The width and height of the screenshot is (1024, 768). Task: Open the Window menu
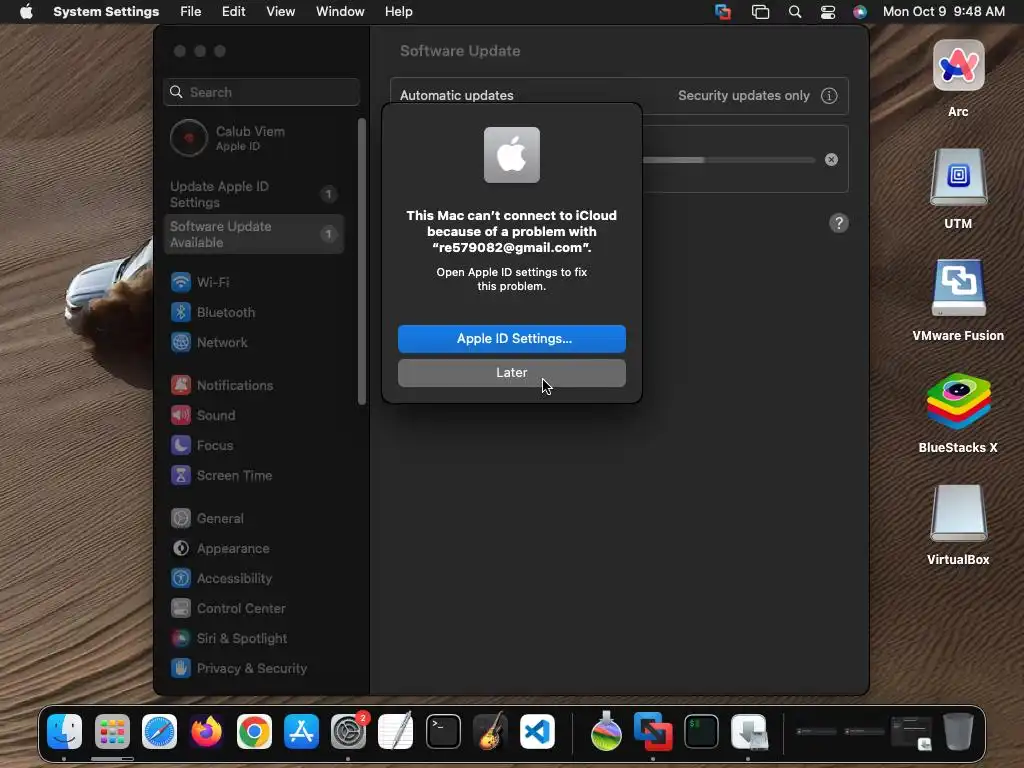(x=340, y=12)
